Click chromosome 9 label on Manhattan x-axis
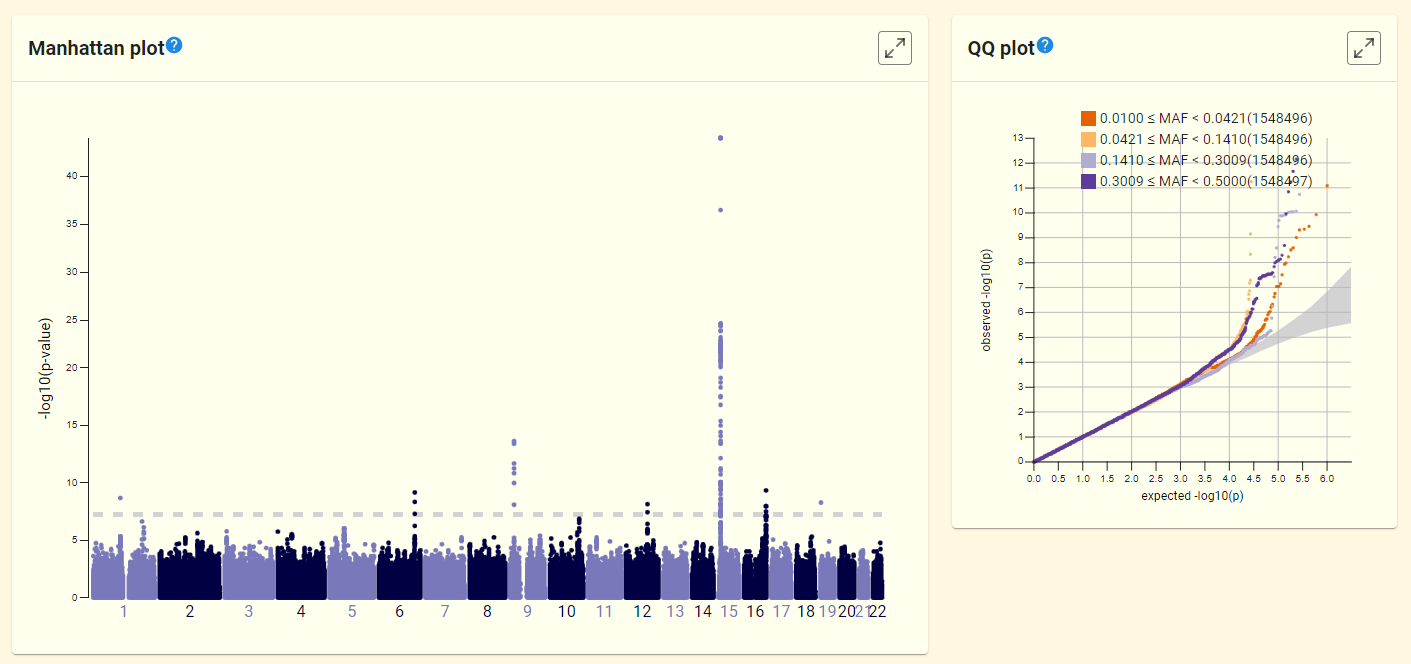This screenshot has height=664, width=1411. [527, 611]
